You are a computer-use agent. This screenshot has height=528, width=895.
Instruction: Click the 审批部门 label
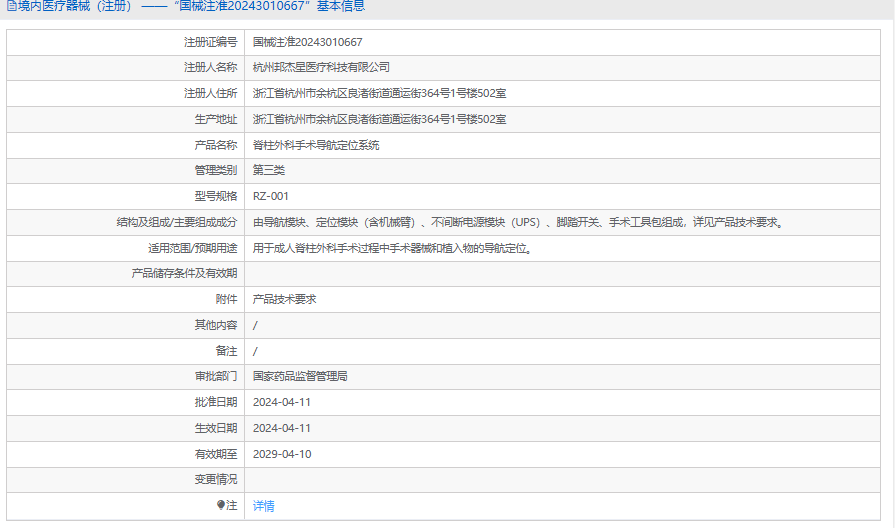216,376
